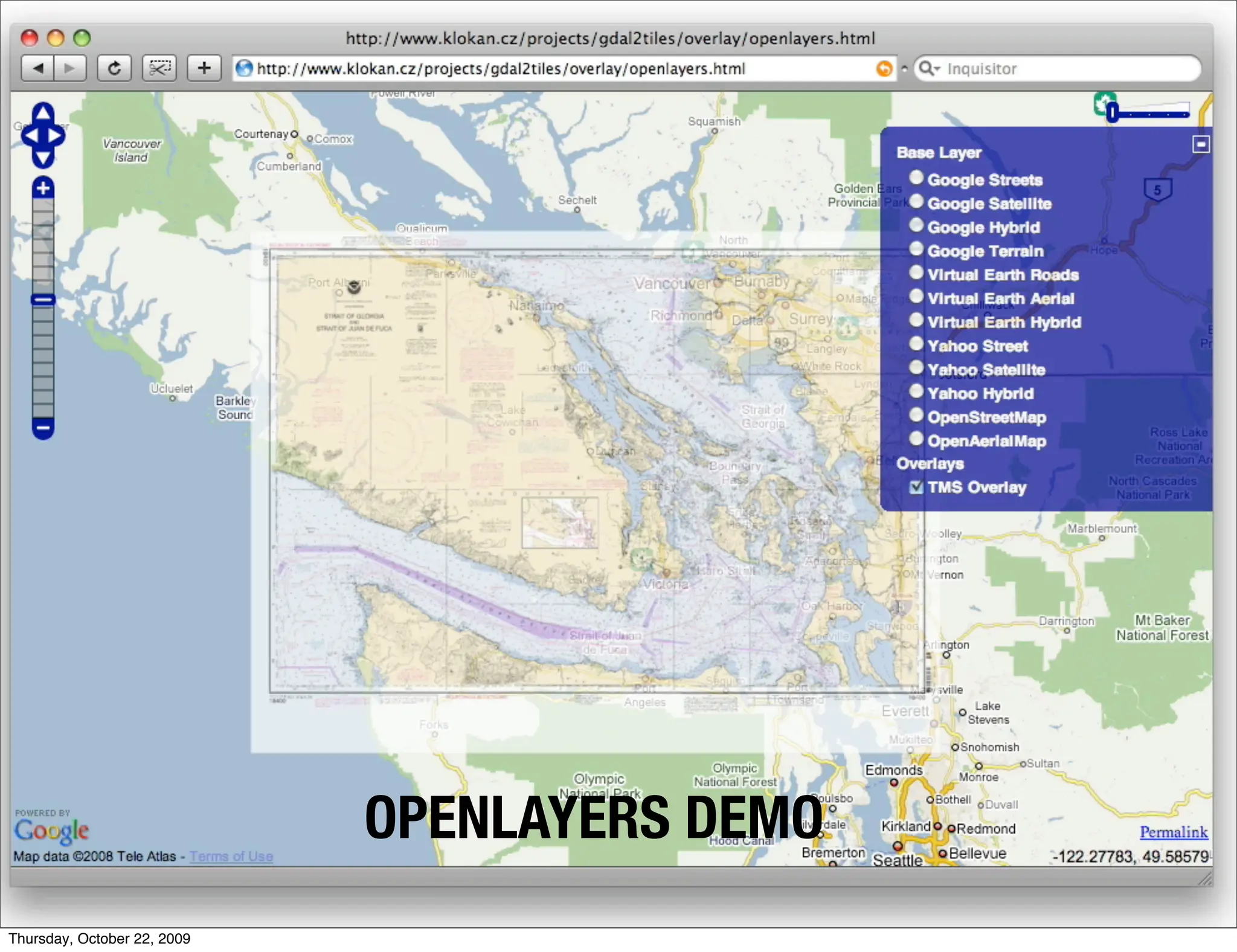
Task: Select Virtual Earth Hybrid base layer
Action: 916,320
